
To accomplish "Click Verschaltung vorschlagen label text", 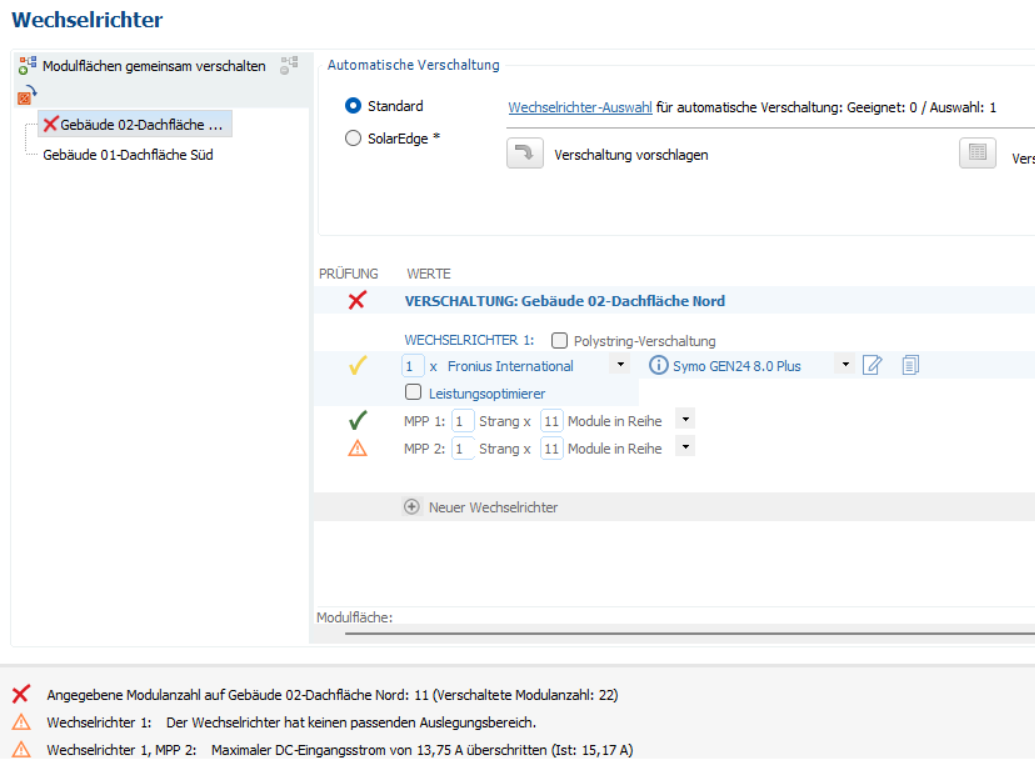I will [x=631, y=155].
